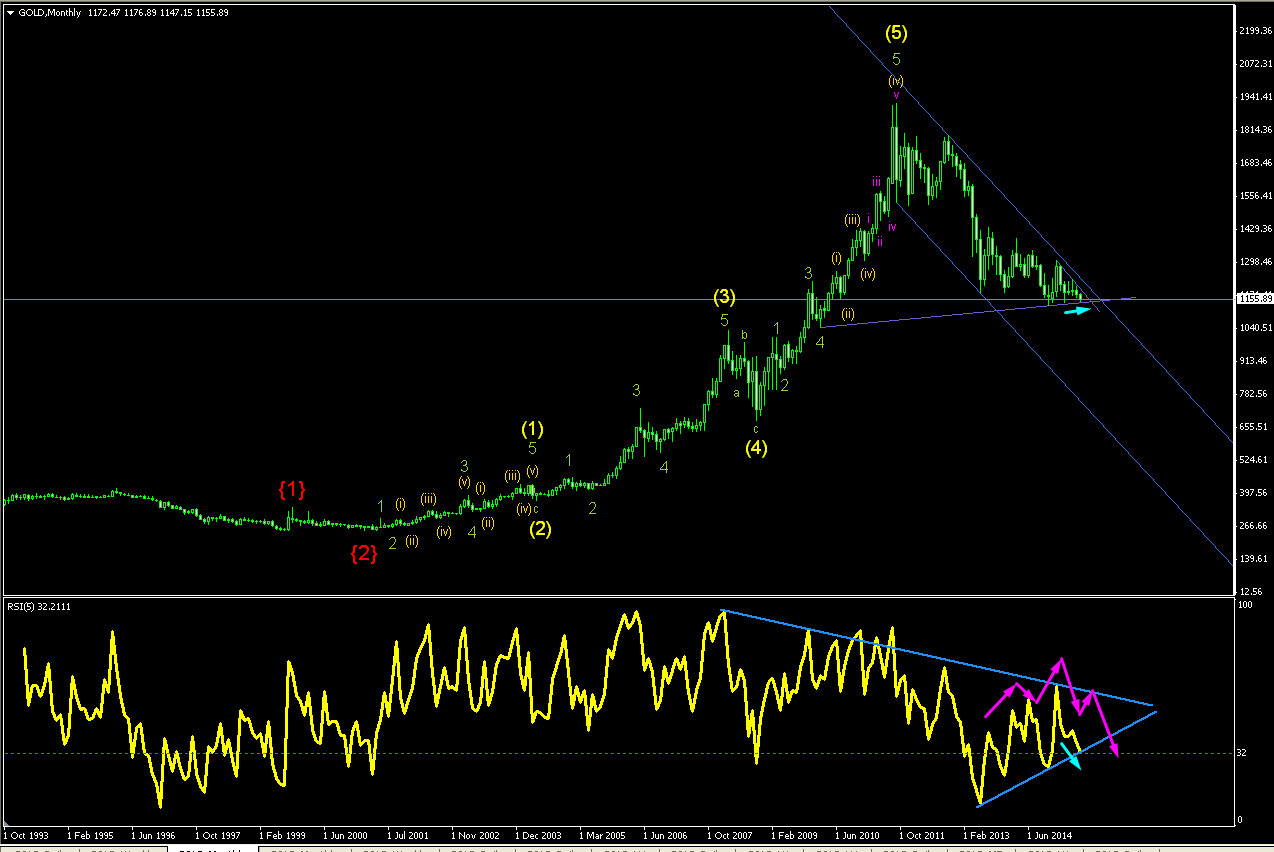Switch to the active GOLD,Monthly chart tab
The width and height of the screenshot is (1274, 852).
pos(212,849)
